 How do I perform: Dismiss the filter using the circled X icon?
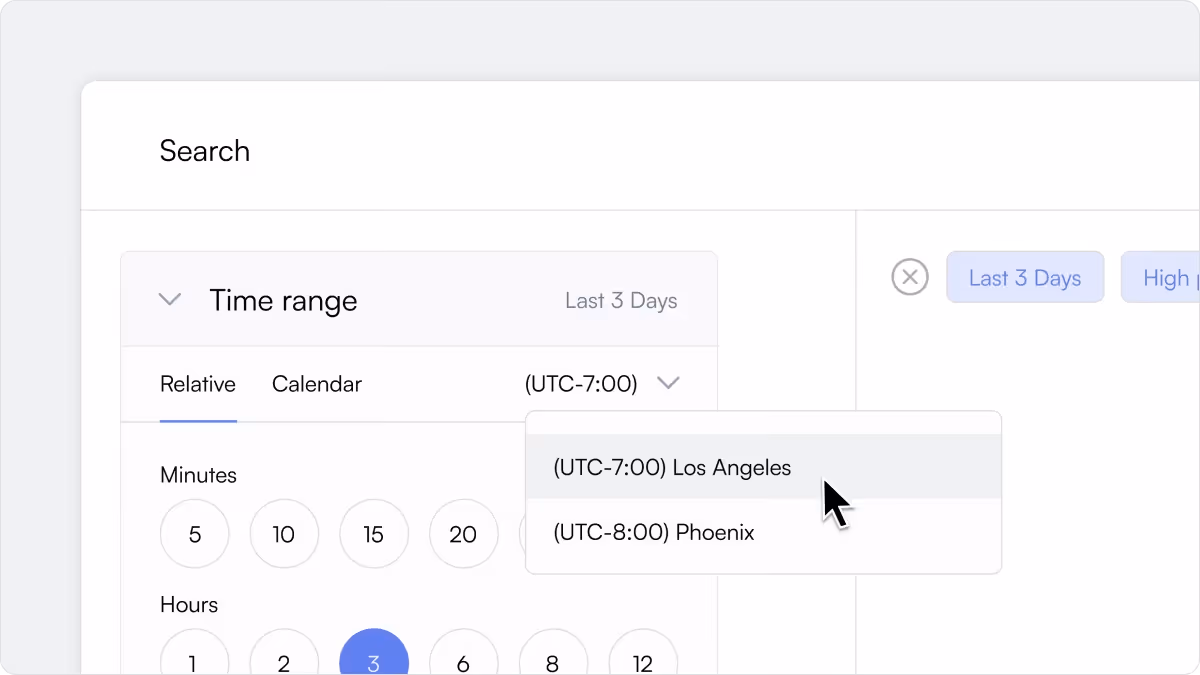910,277
